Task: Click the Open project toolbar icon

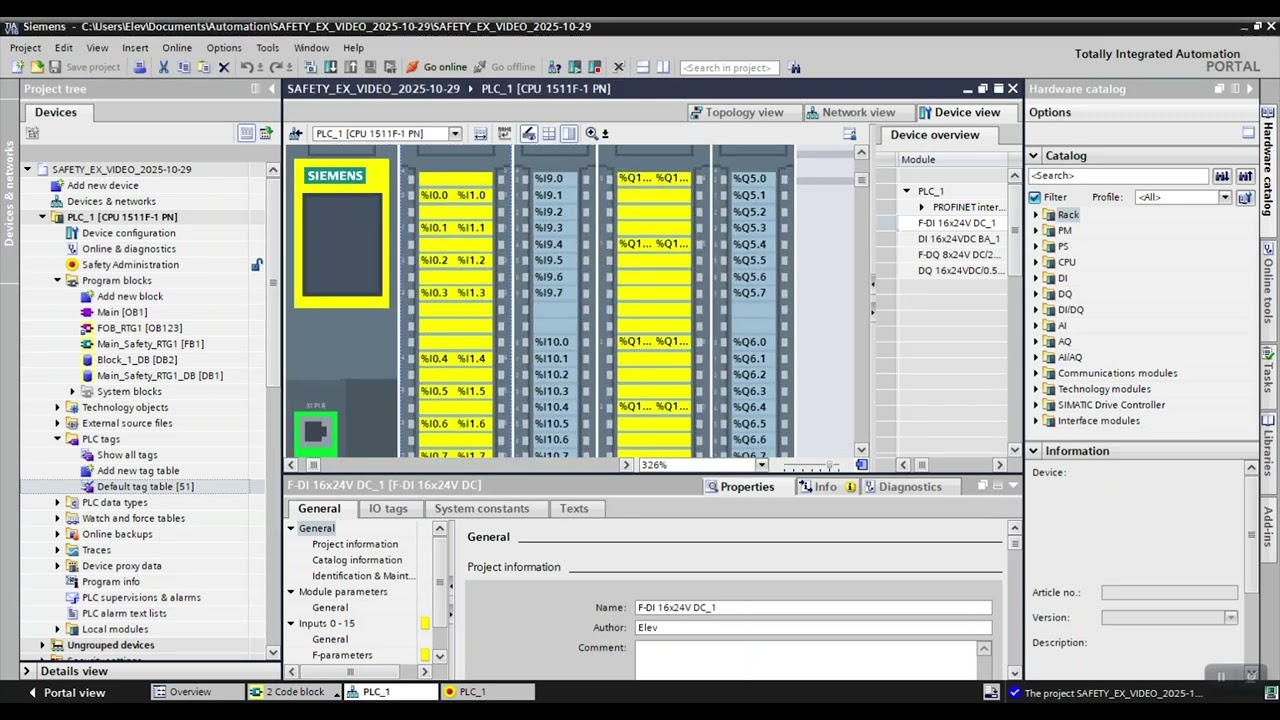Action: (x=37, y=67)
